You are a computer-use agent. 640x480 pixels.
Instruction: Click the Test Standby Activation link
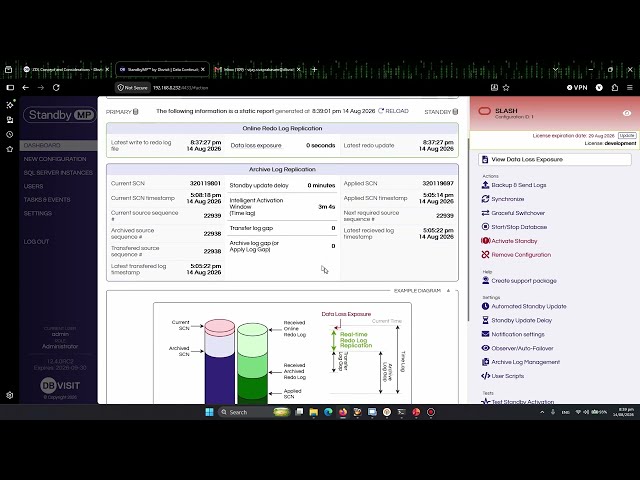(x=523, y=402)
